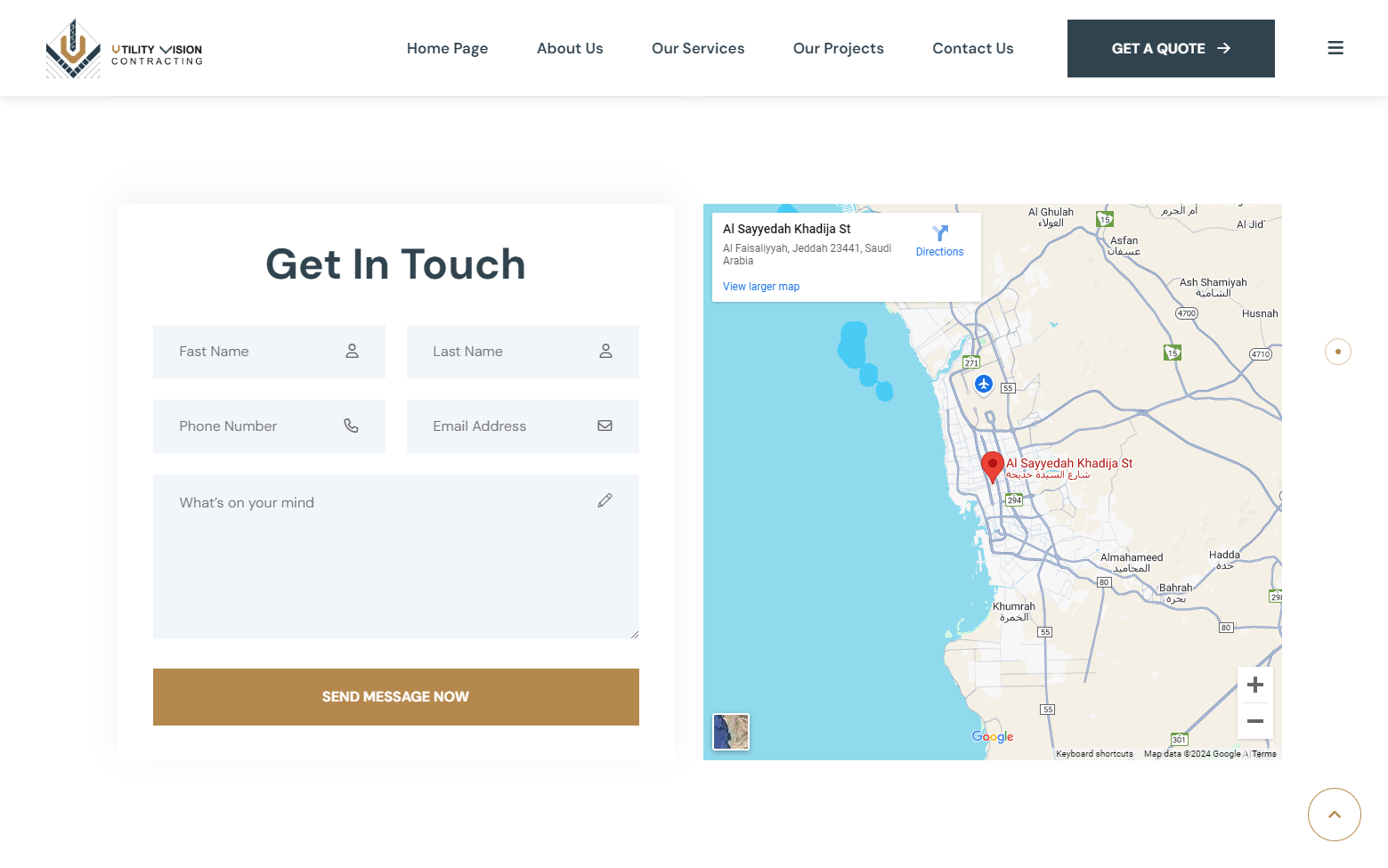Click the Directions icon on map card
Screen dimensions: 1388x868
click(939, 240)
